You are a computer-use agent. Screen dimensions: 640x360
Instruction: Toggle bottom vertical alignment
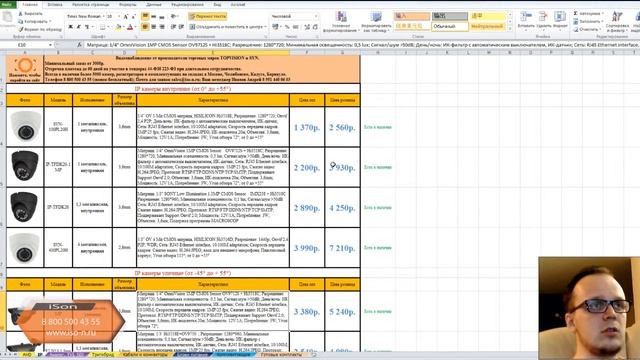(x=162, y=16)
